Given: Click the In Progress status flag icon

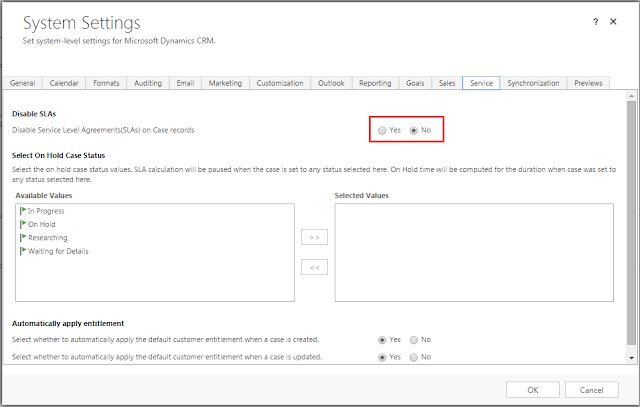Looking at the screenshot, I should click(23, 211).
